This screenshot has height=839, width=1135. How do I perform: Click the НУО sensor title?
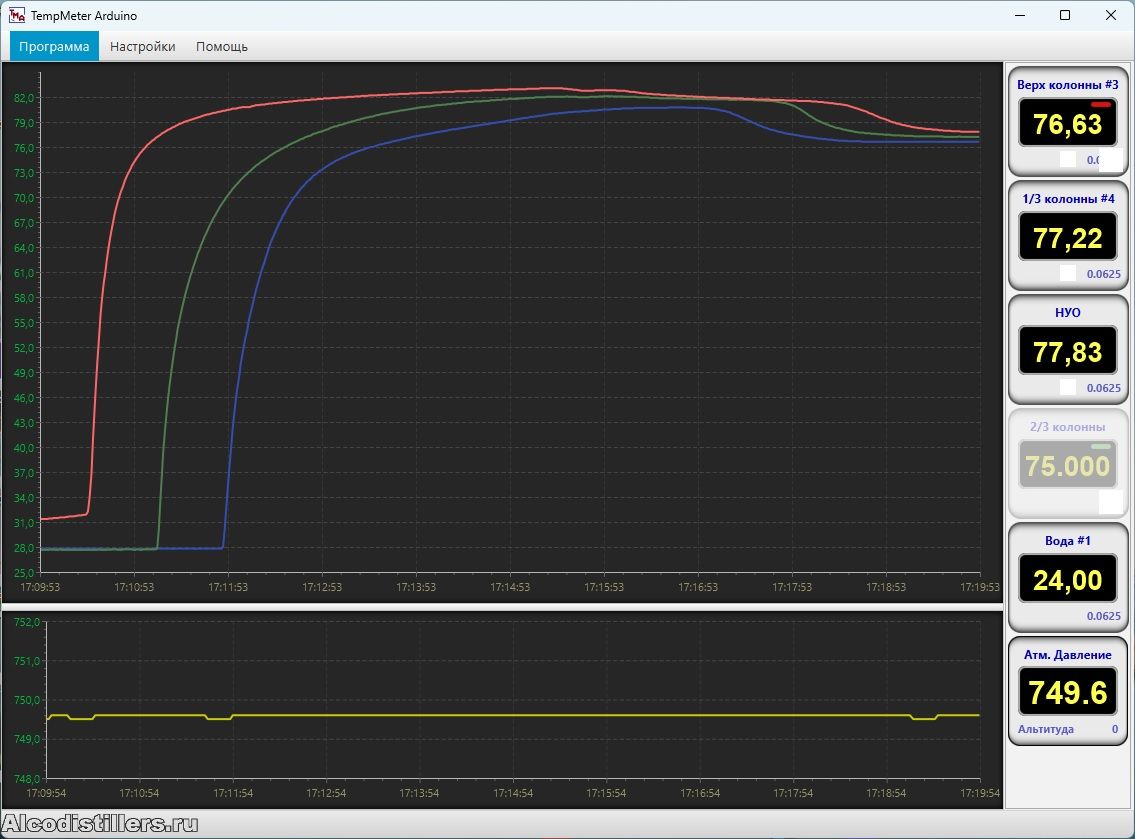coord(1068,313)
